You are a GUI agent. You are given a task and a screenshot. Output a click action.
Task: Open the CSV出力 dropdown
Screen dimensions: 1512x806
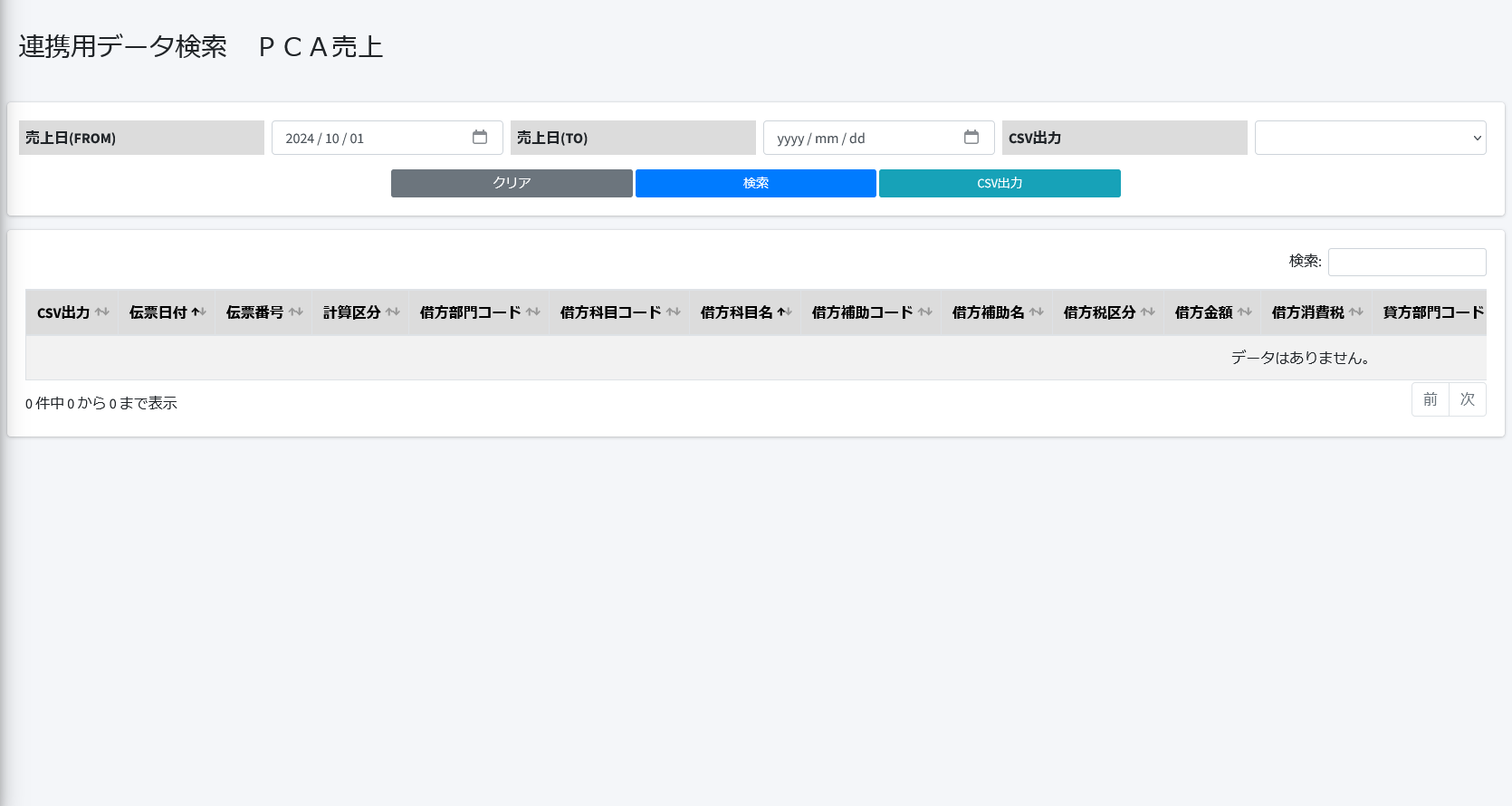click(1370, 138)
